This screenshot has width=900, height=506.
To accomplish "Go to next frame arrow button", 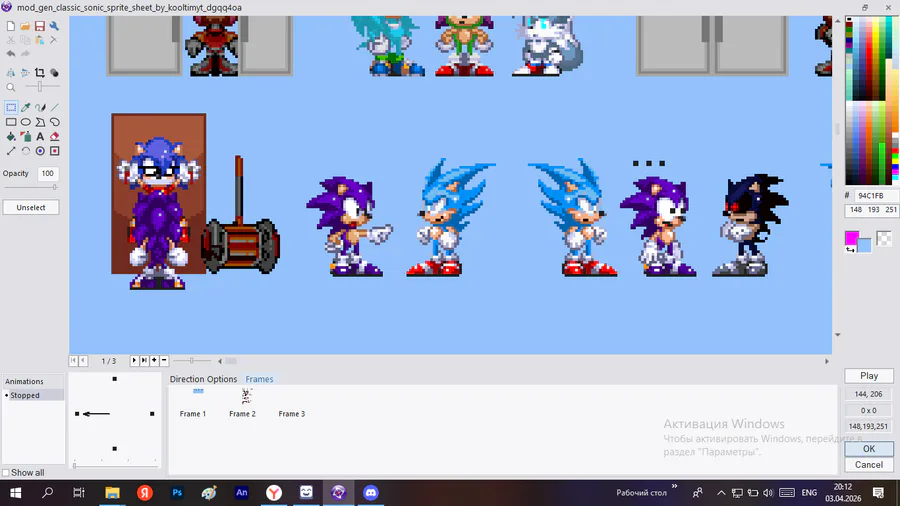I will tap(134, 360).
